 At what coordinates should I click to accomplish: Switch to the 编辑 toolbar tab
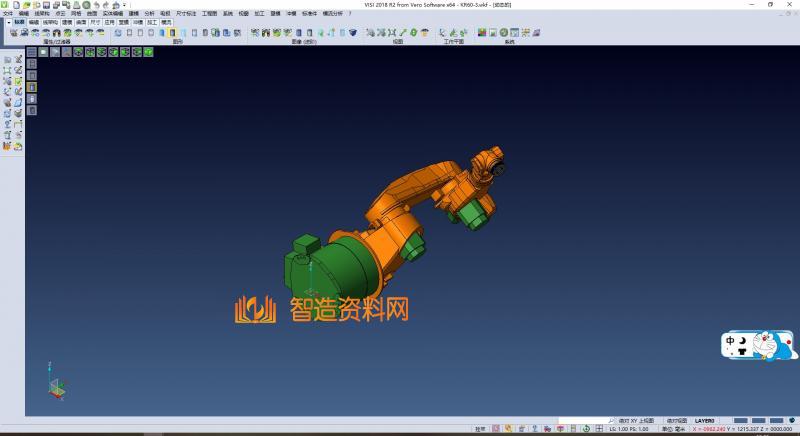click(x=34, y=21)
